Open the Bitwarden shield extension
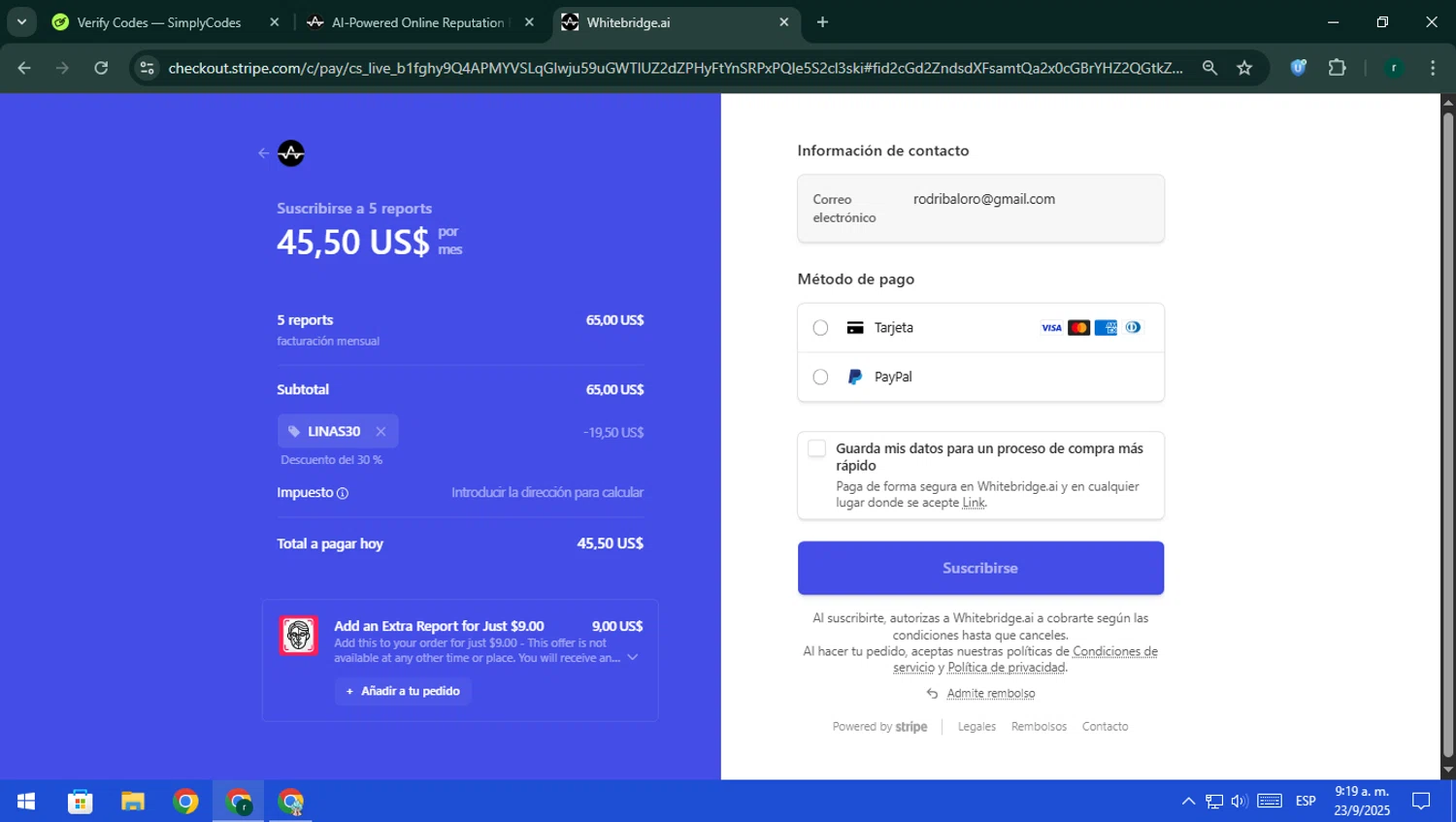This screenshot has height=822, width=1456. coord(1298,68)
